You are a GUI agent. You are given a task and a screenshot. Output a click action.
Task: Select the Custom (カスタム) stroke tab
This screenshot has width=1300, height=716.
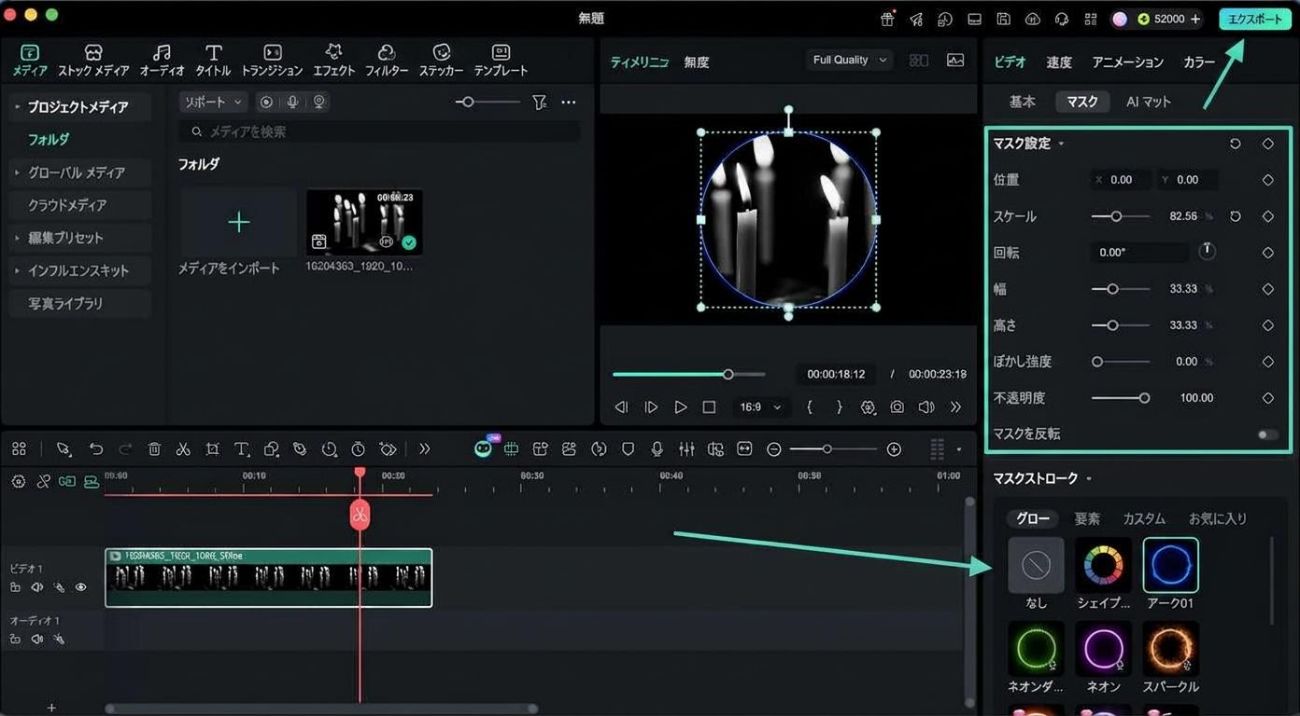pos(1144,519)
